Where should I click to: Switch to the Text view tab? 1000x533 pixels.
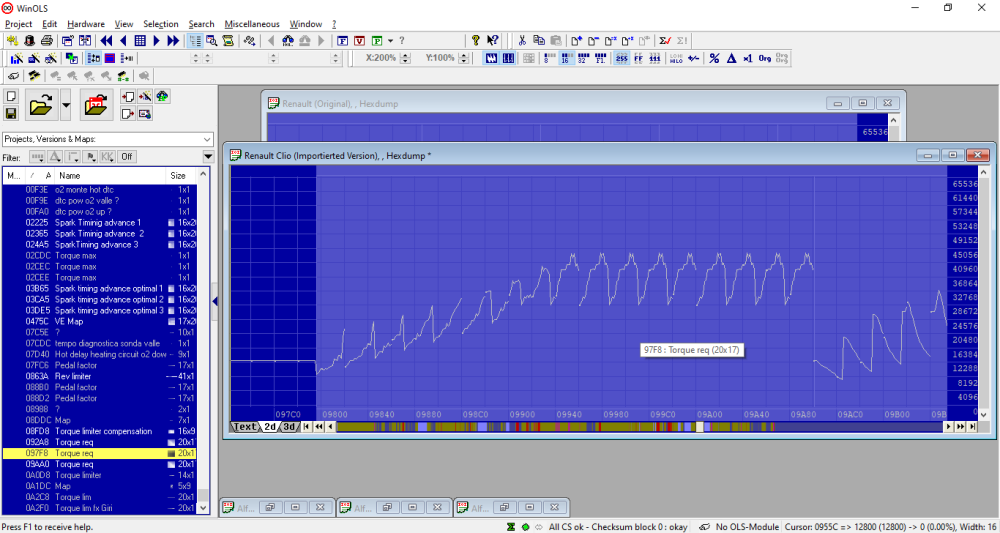[245, 427]
